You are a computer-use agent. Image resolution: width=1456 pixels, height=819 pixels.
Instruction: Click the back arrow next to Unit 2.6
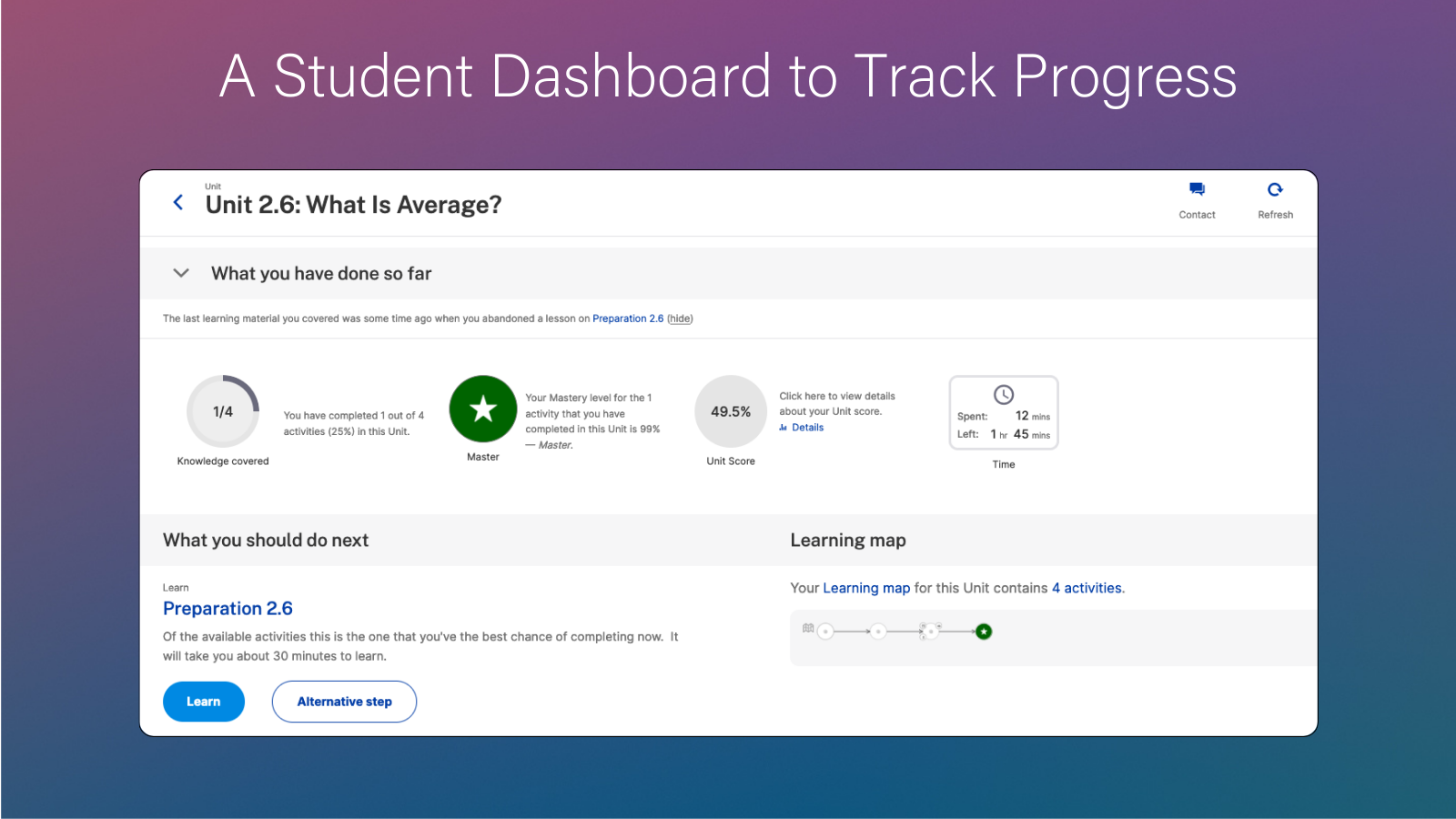(178, 203)
